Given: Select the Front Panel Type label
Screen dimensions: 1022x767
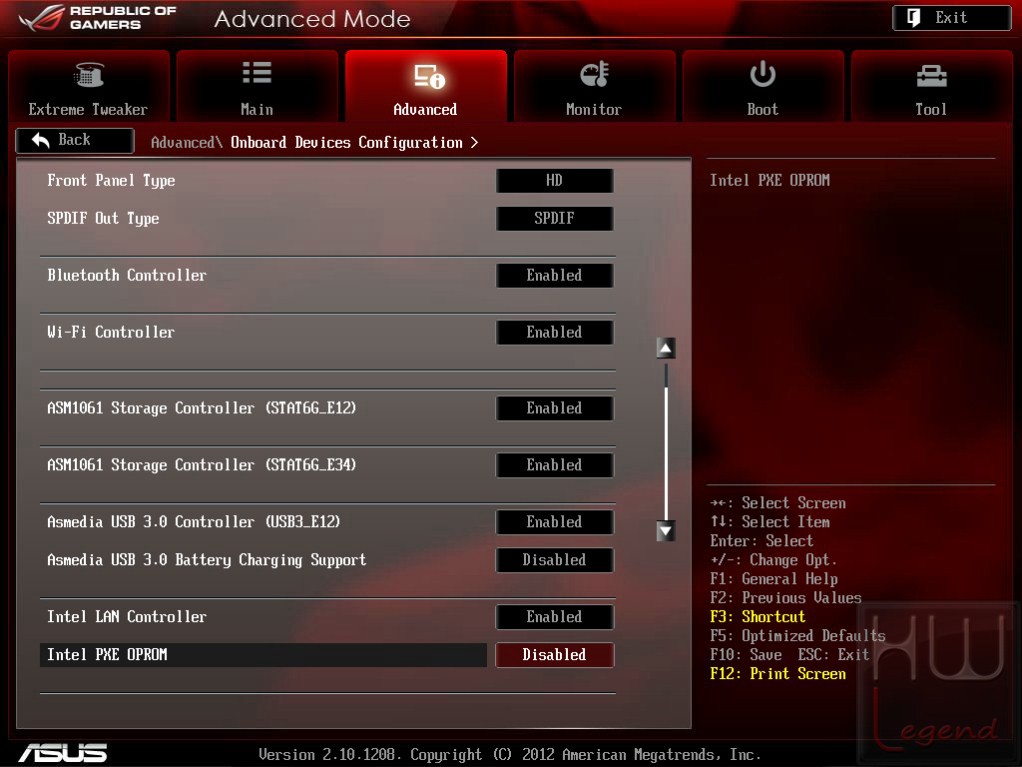Looking at the screenshot, I should click(111, 181).
